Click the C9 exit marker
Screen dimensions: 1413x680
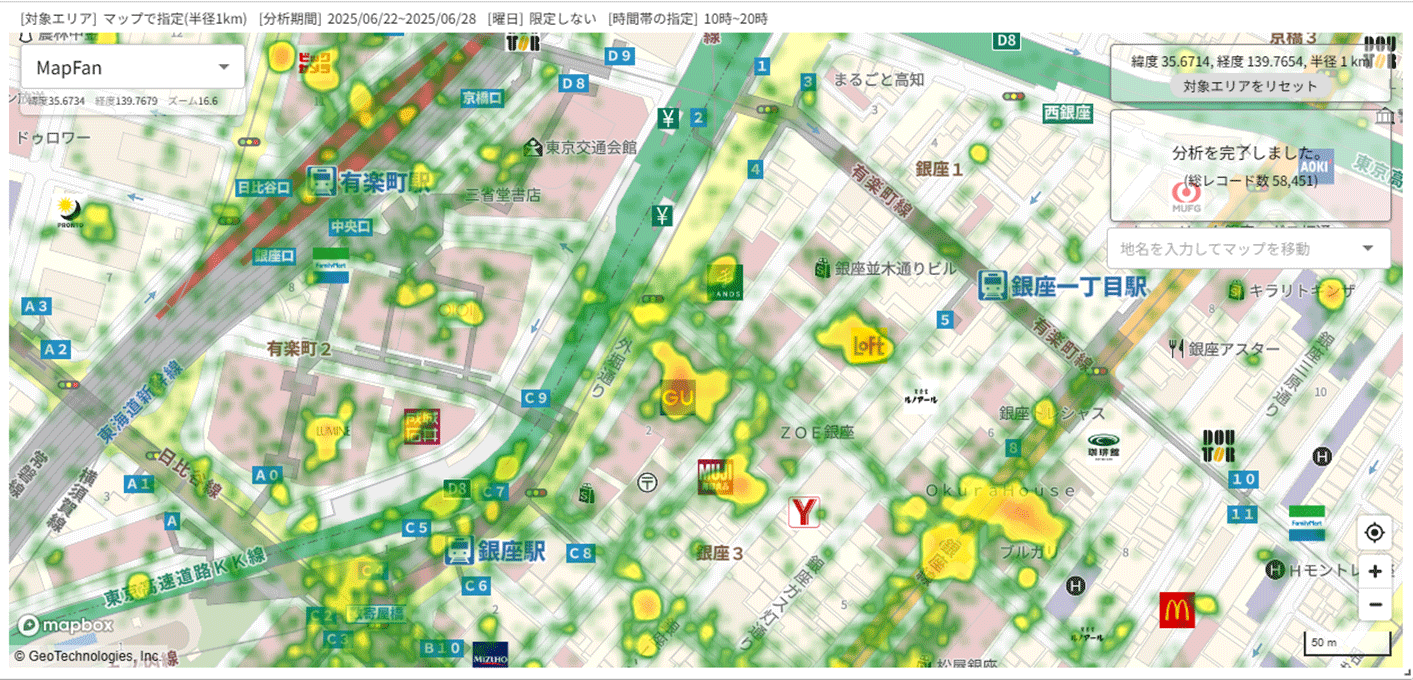click(x=536, y=398)
